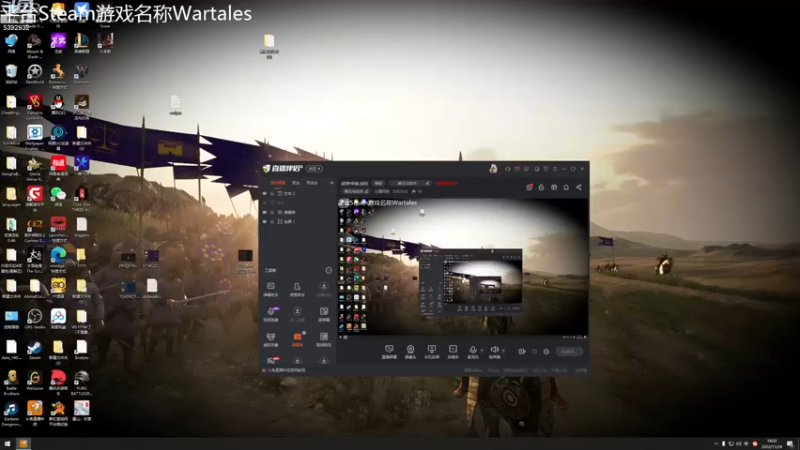Mute the speaker in bottom toolbar
Viewport: 800px width, 450px height.
(494, 350)
